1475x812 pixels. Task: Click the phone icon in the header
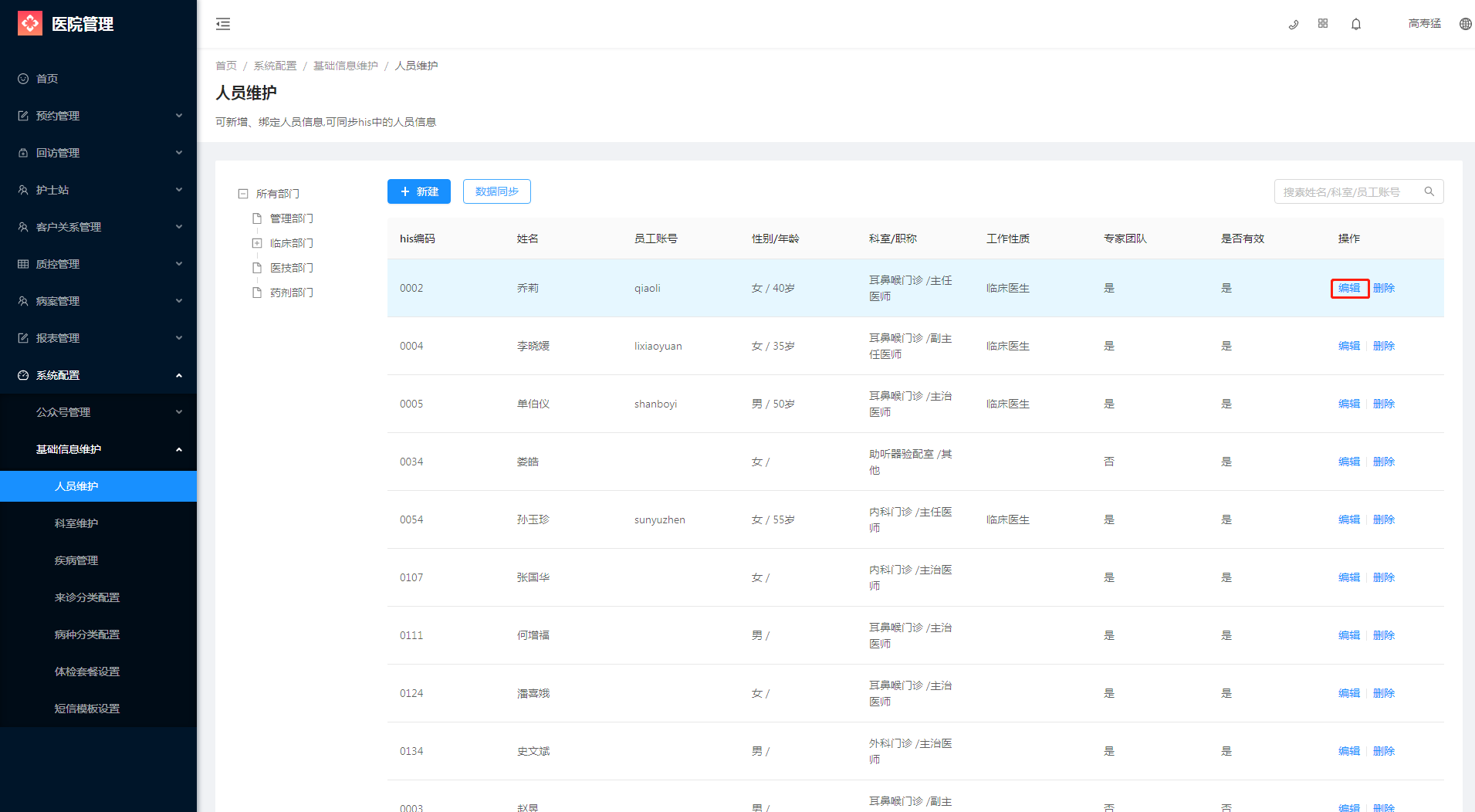1294,24
